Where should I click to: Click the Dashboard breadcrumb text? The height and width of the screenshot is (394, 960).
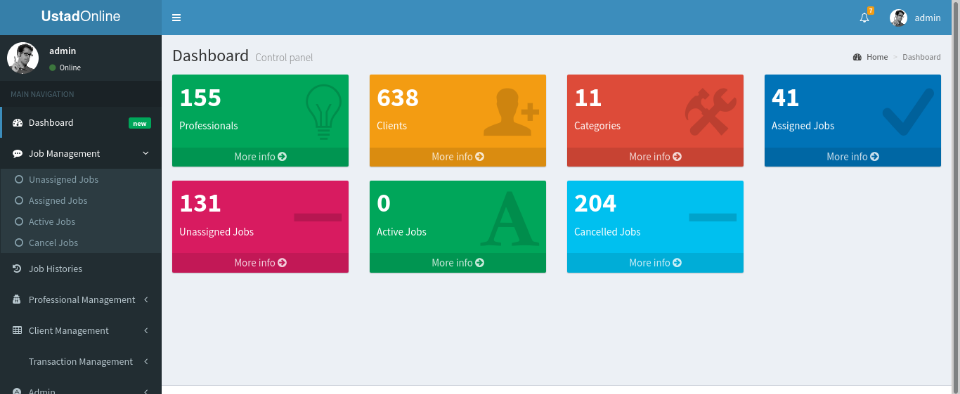(x=921, y=57)
